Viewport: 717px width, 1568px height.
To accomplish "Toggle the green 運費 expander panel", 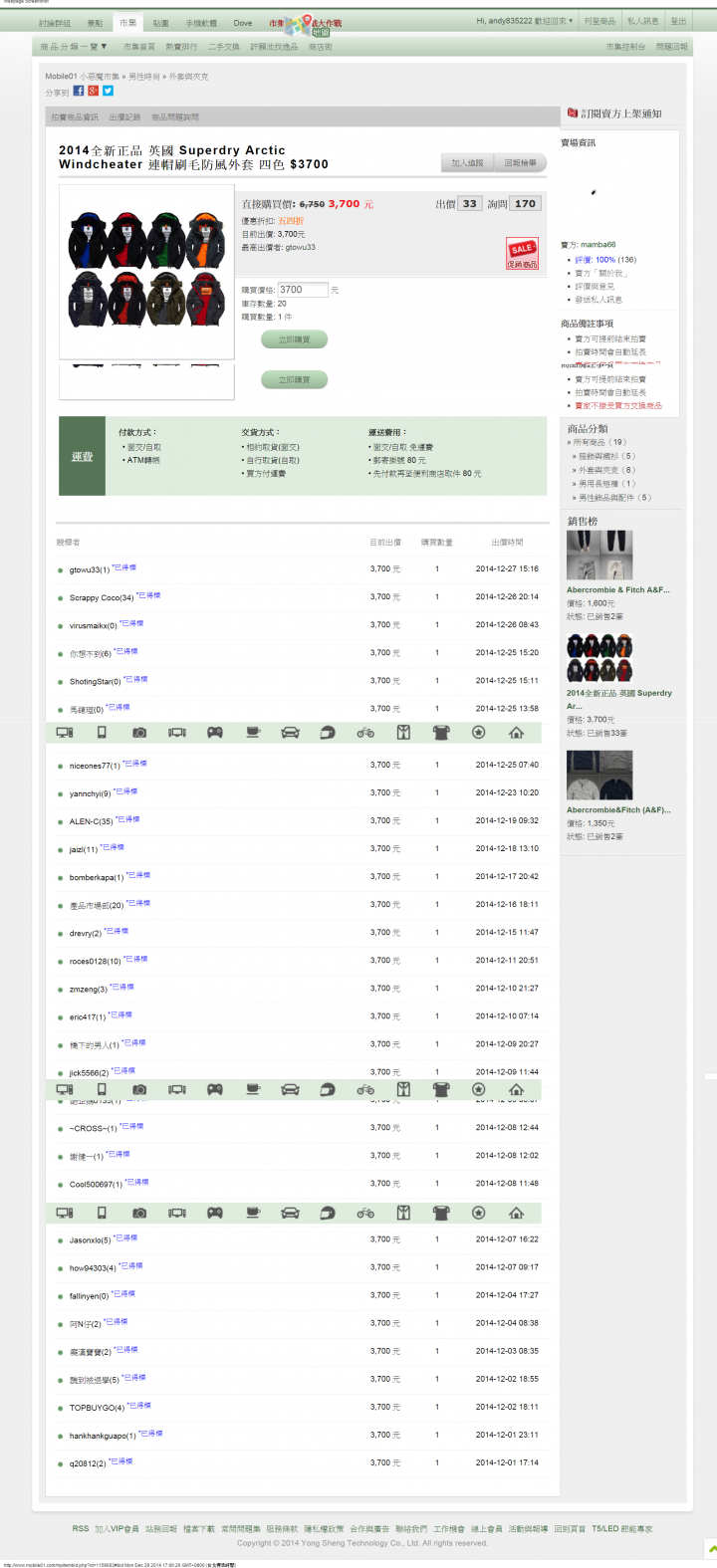I will pyautogui.click(x=82, y=456).
